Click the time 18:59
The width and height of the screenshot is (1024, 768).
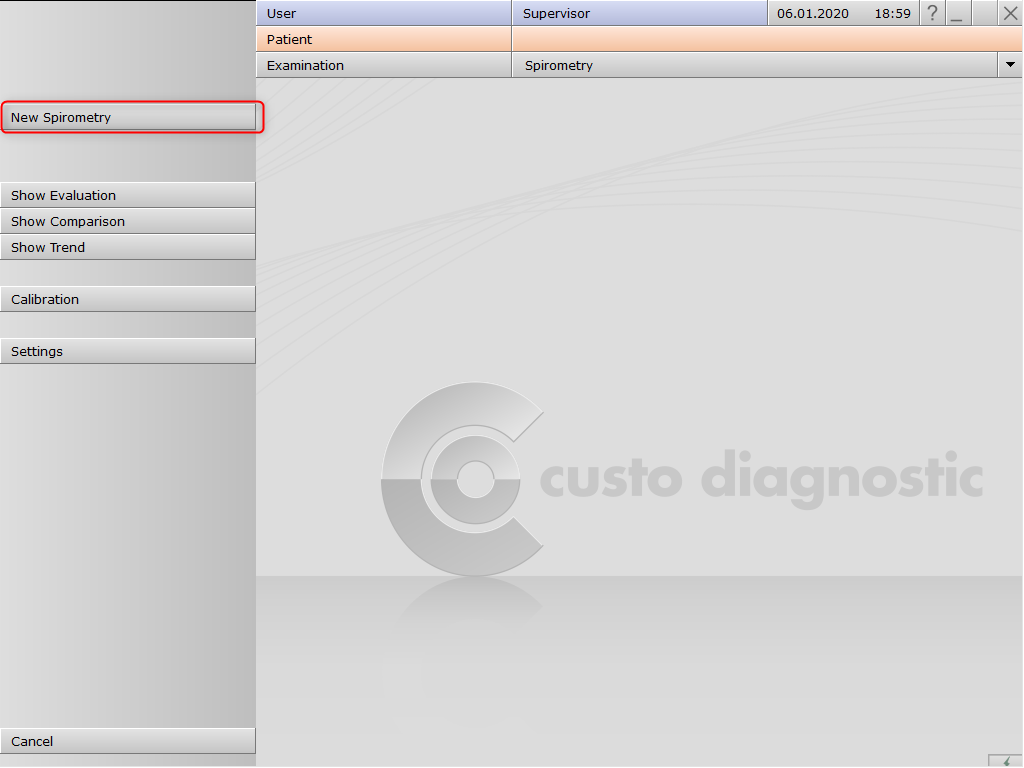pyautogui.click(x=893, y=14)
